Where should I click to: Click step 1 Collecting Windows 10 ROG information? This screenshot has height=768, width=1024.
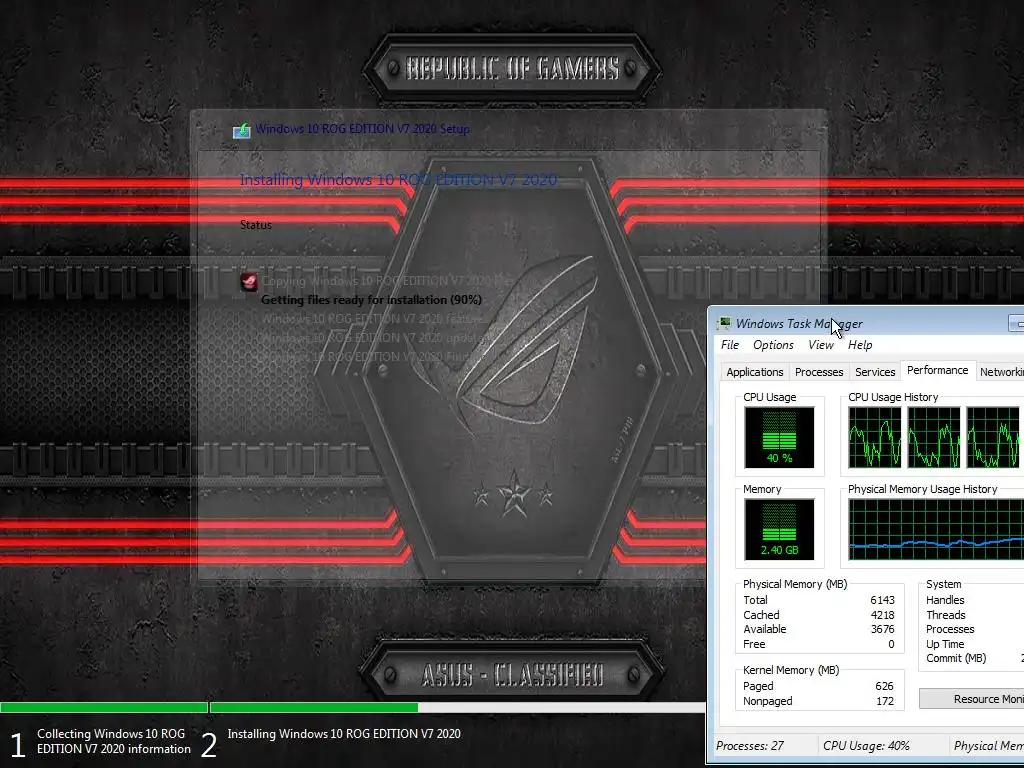[x=101, y=742]
